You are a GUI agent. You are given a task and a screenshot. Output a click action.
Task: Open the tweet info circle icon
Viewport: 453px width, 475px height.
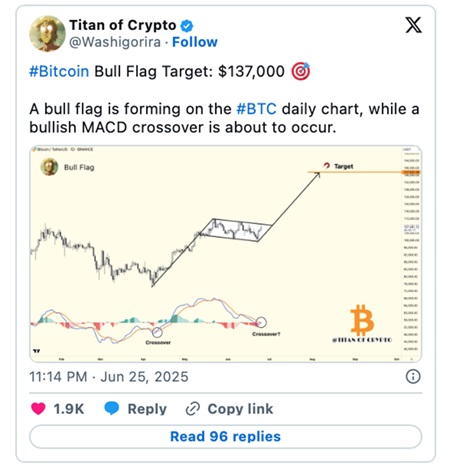(x=413, y=377)
